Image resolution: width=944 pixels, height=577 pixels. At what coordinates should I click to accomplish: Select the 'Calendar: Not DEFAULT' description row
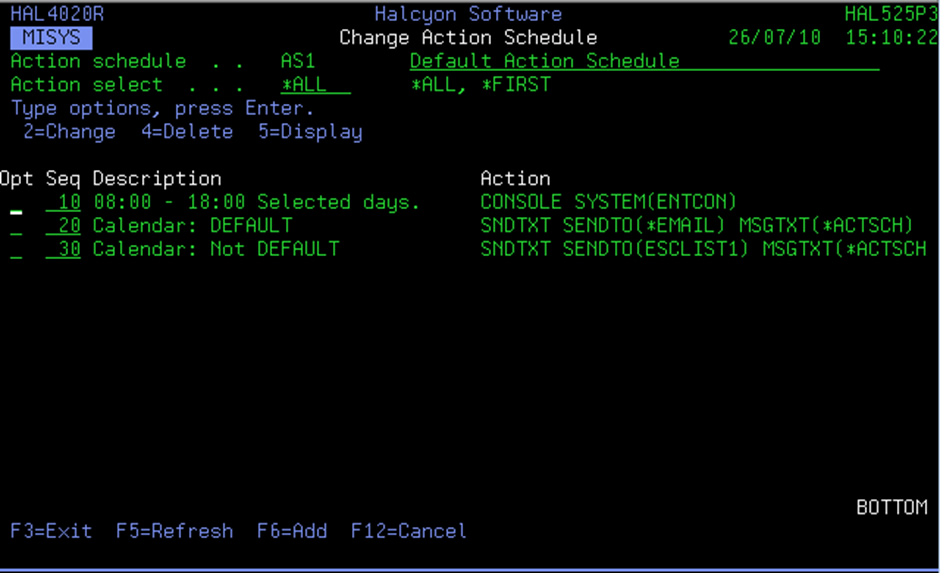216,249
